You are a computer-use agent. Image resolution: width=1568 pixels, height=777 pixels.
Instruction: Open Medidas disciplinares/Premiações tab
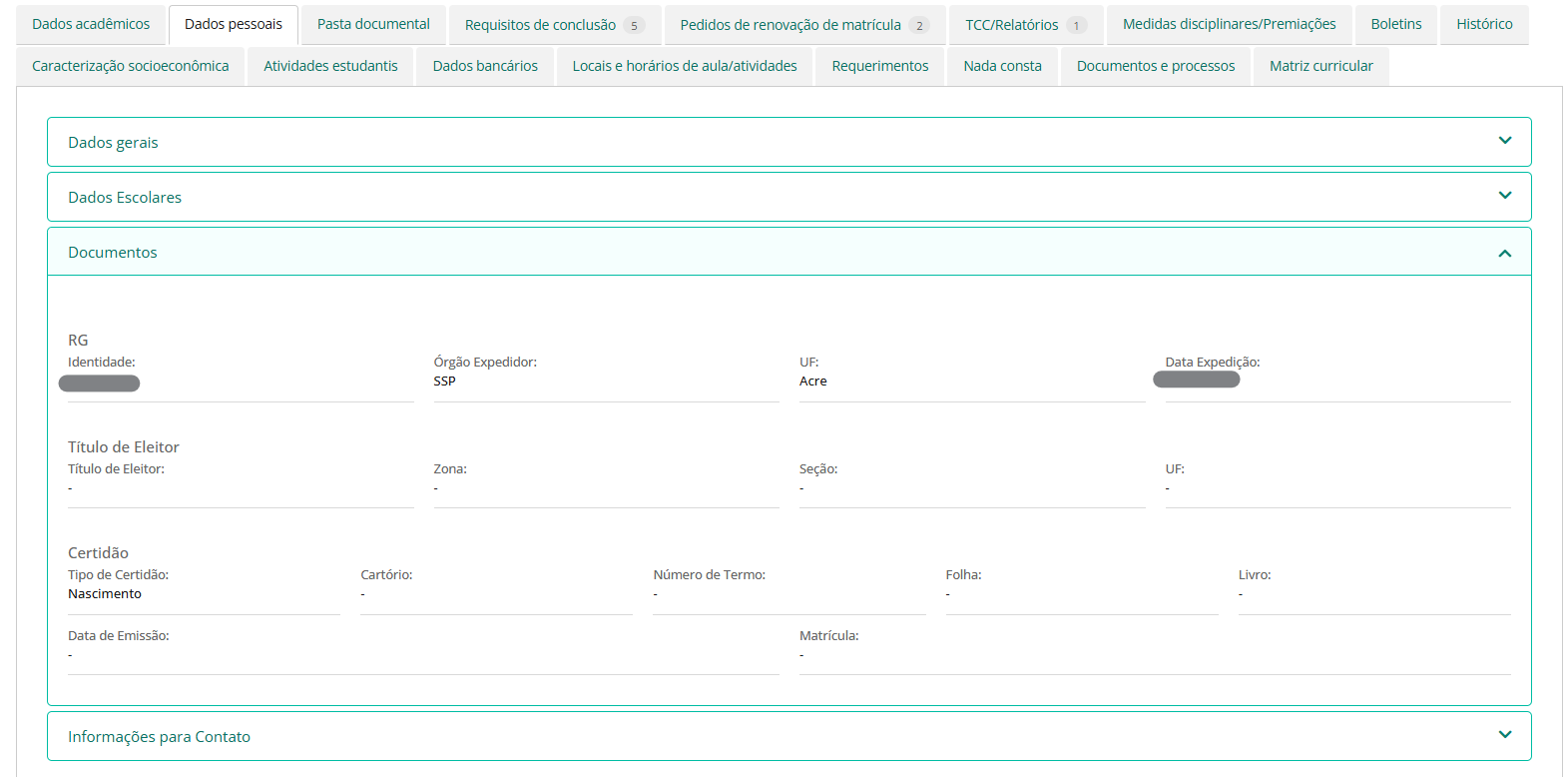[1229, 24]
